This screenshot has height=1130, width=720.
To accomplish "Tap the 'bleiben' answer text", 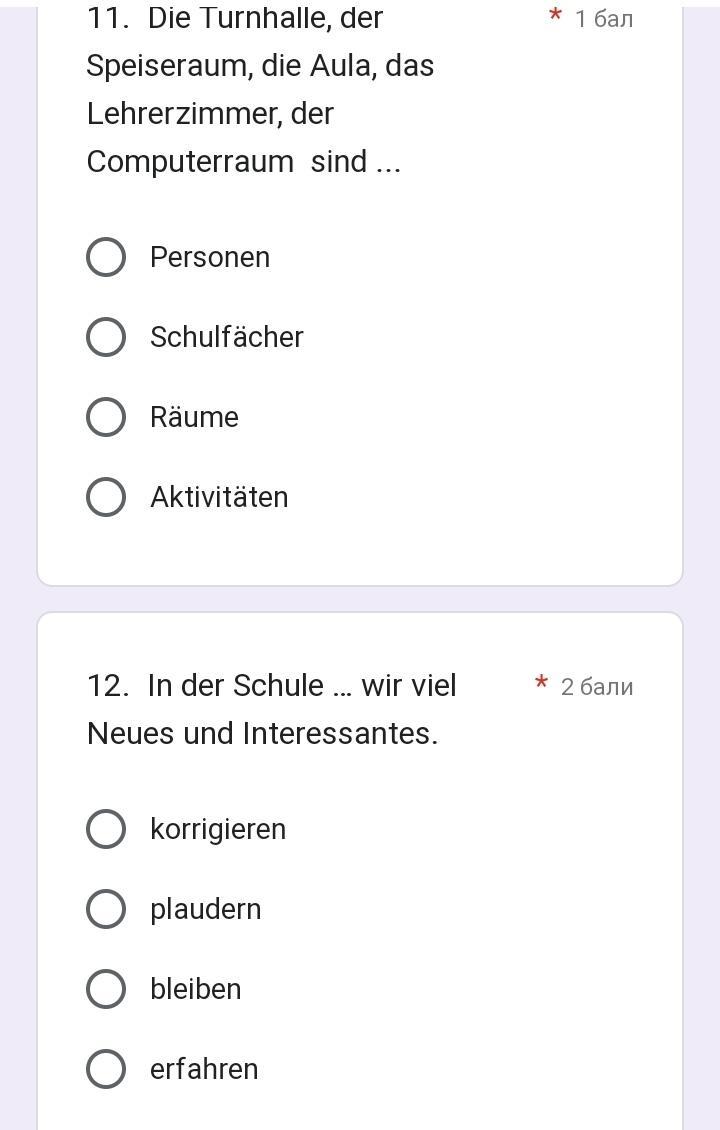I will tap(196, 989).
